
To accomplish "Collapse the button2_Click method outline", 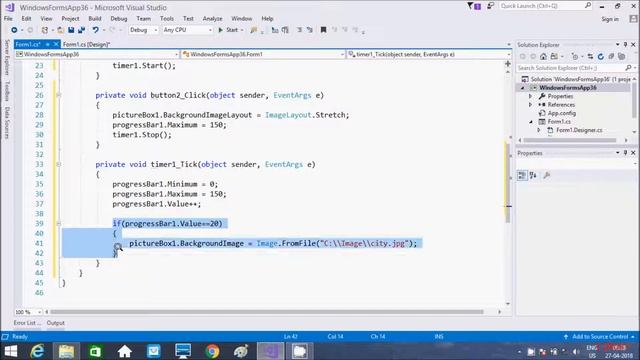I will click(x=58, y=95).
